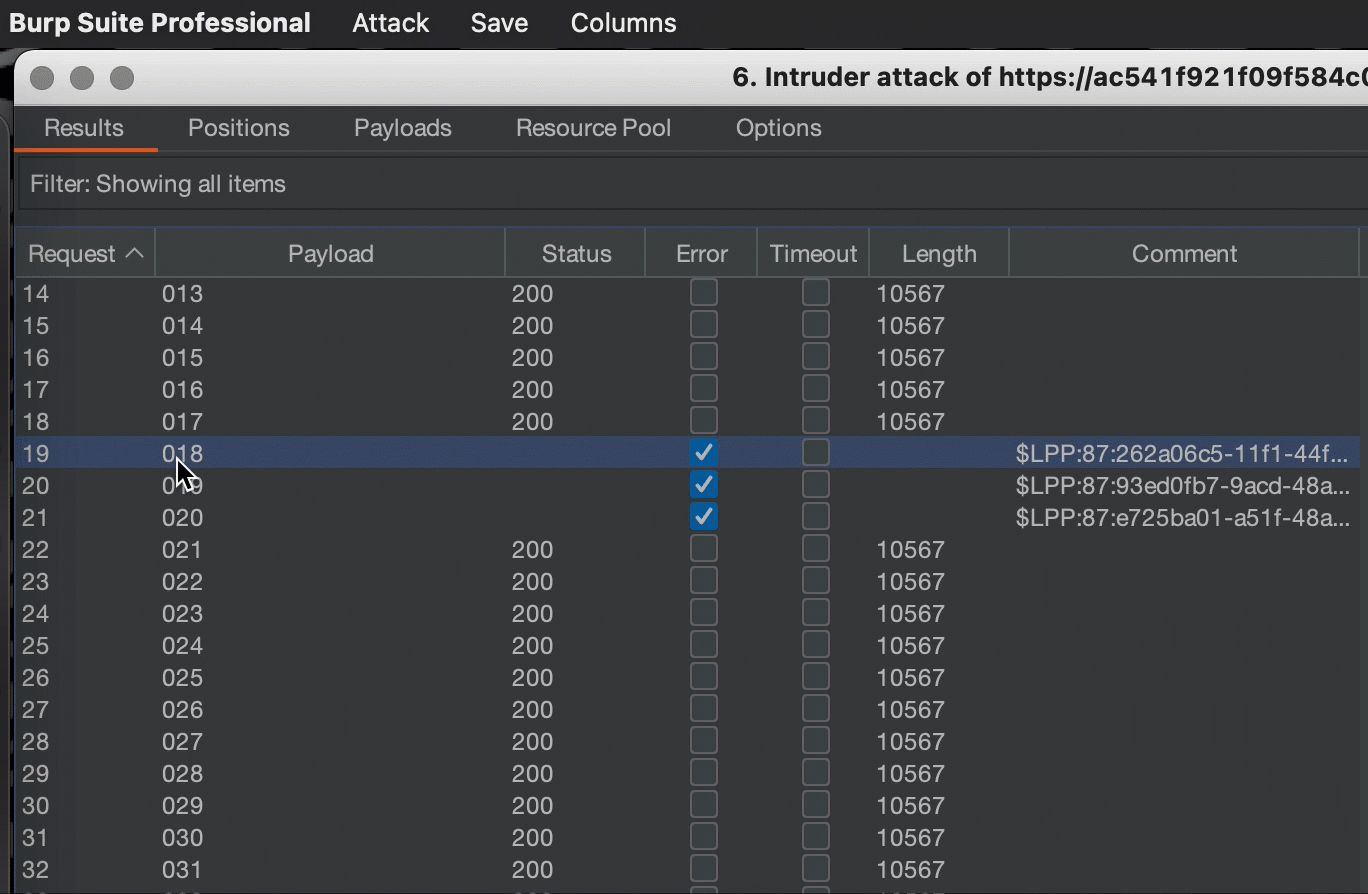1368x894 pixels.
Task: Toggle Error checkbox for request 22
Action: pyautogui.click(x=704, y=549)
